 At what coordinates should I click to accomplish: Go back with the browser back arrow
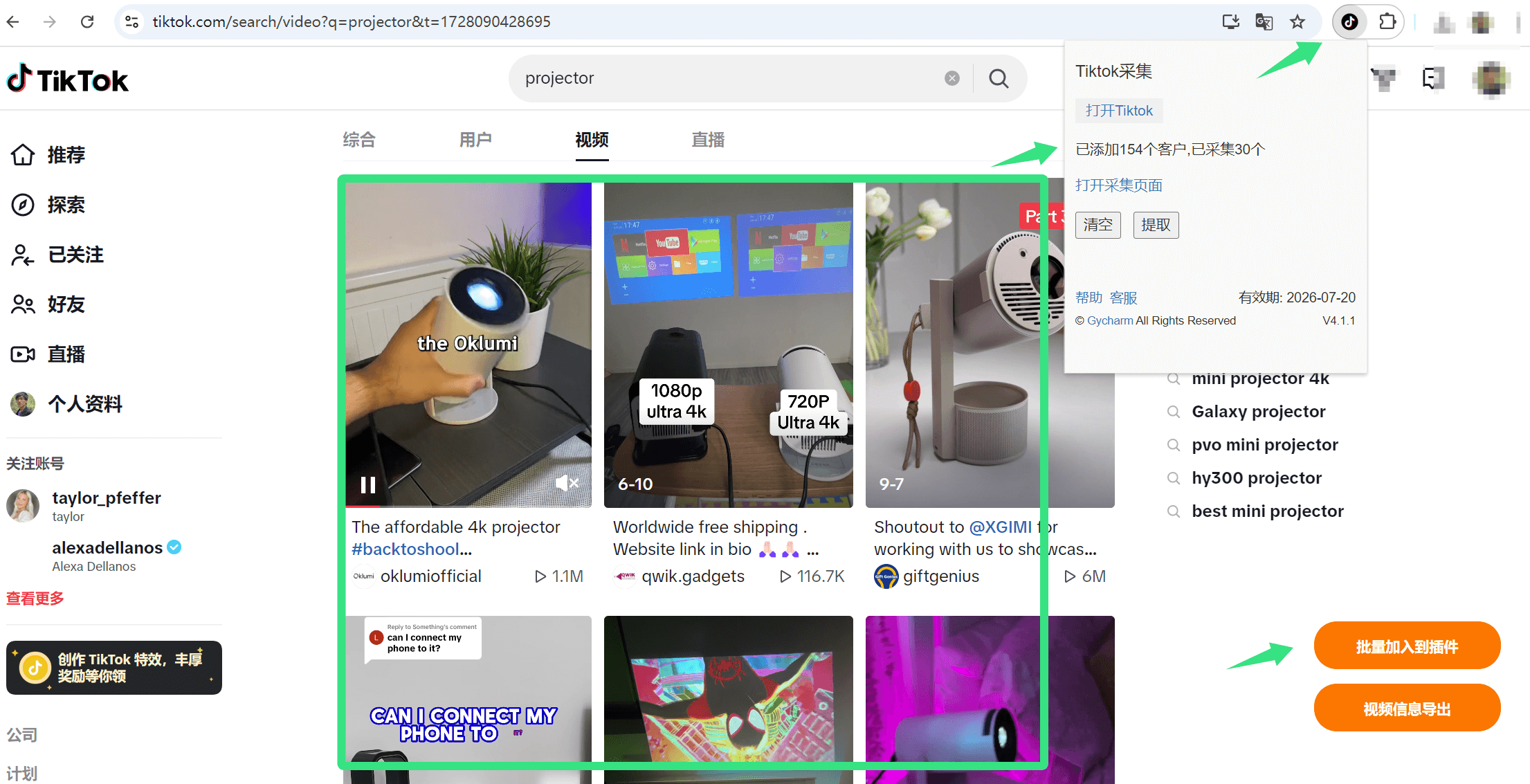(13, 21)
